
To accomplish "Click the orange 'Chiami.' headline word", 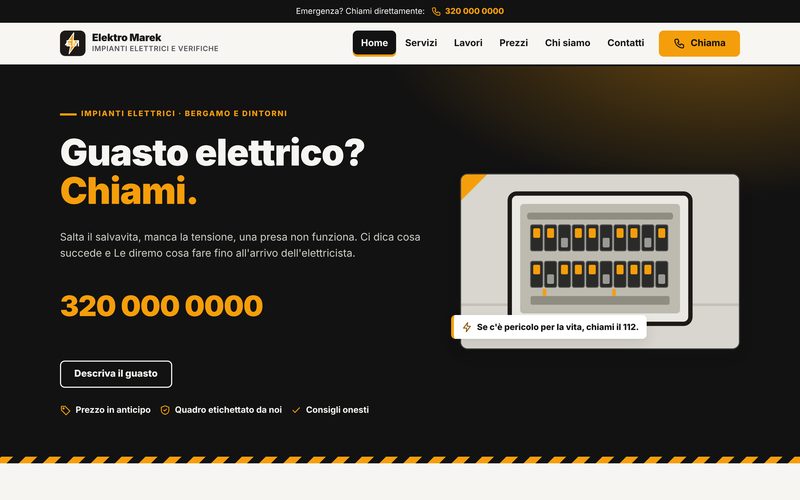I will [x=128, y=191].
